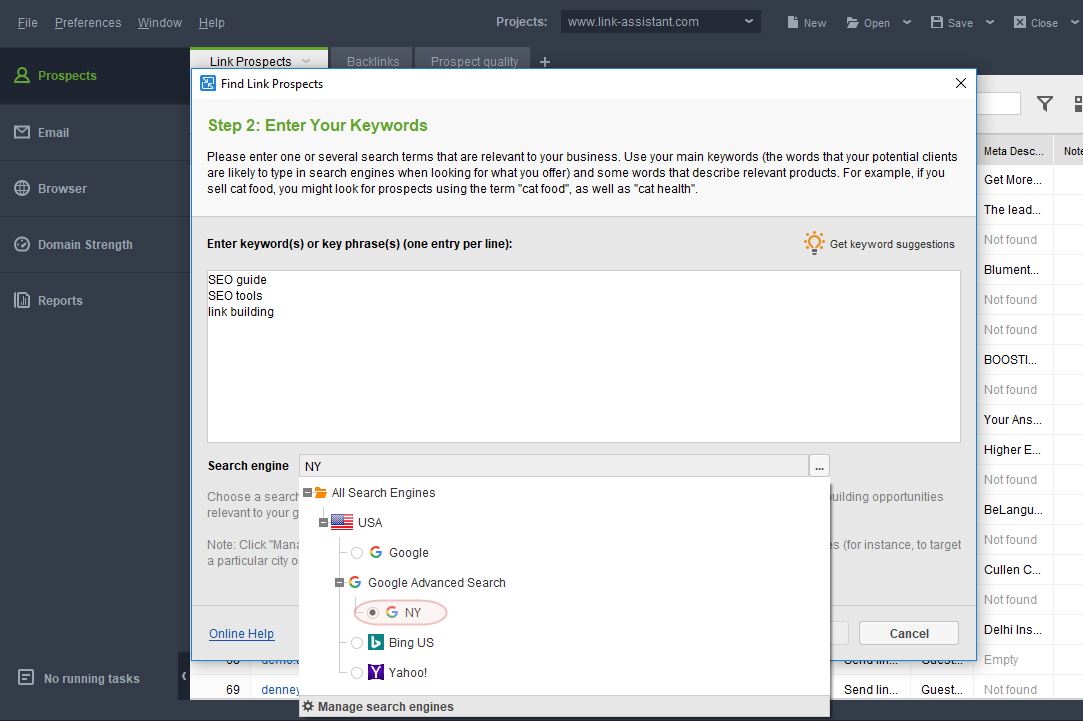The width and height of the screenshot is (1083, 721).
Task: Click the 'Higher E...' meta description cell
Action: [x=1014, y=450]
